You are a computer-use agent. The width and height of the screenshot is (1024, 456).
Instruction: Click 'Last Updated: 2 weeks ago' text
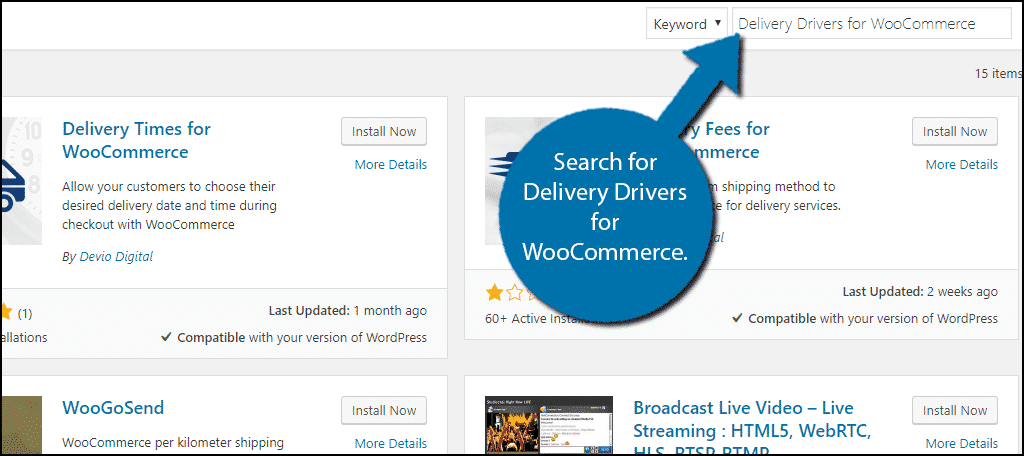click(920, 291)
